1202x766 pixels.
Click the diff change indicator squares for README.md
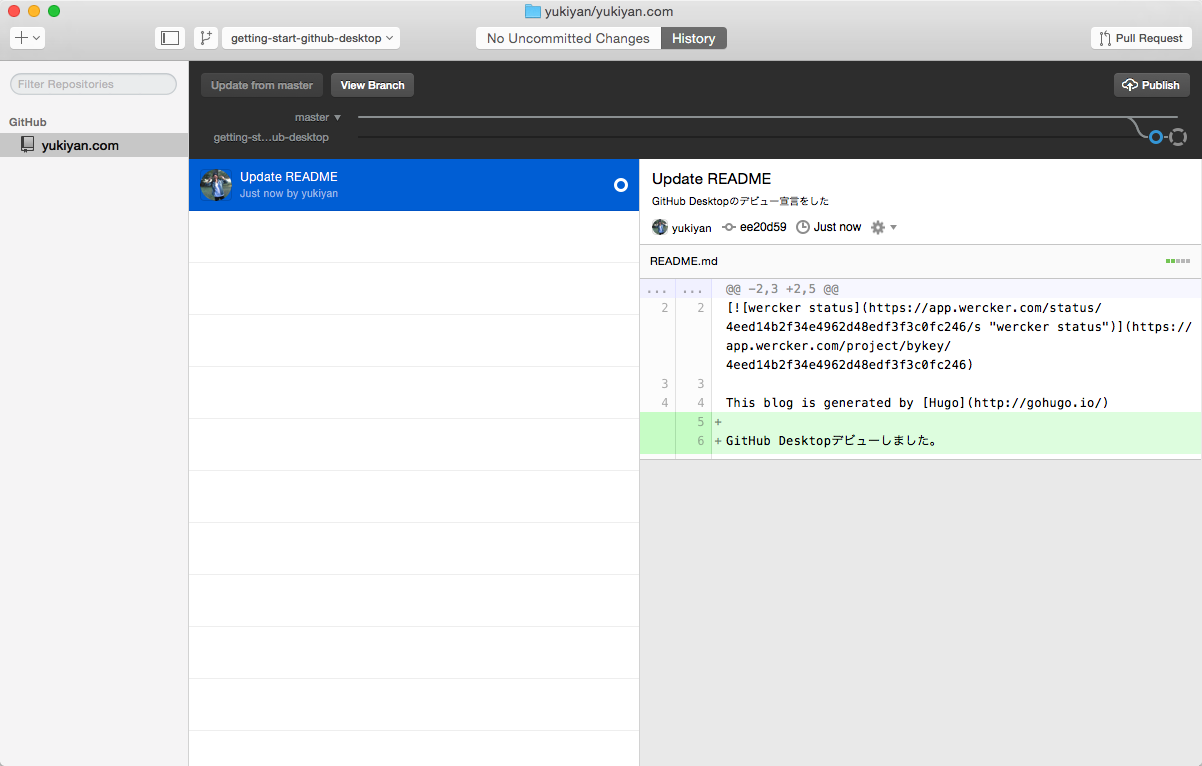point(1177,260)
